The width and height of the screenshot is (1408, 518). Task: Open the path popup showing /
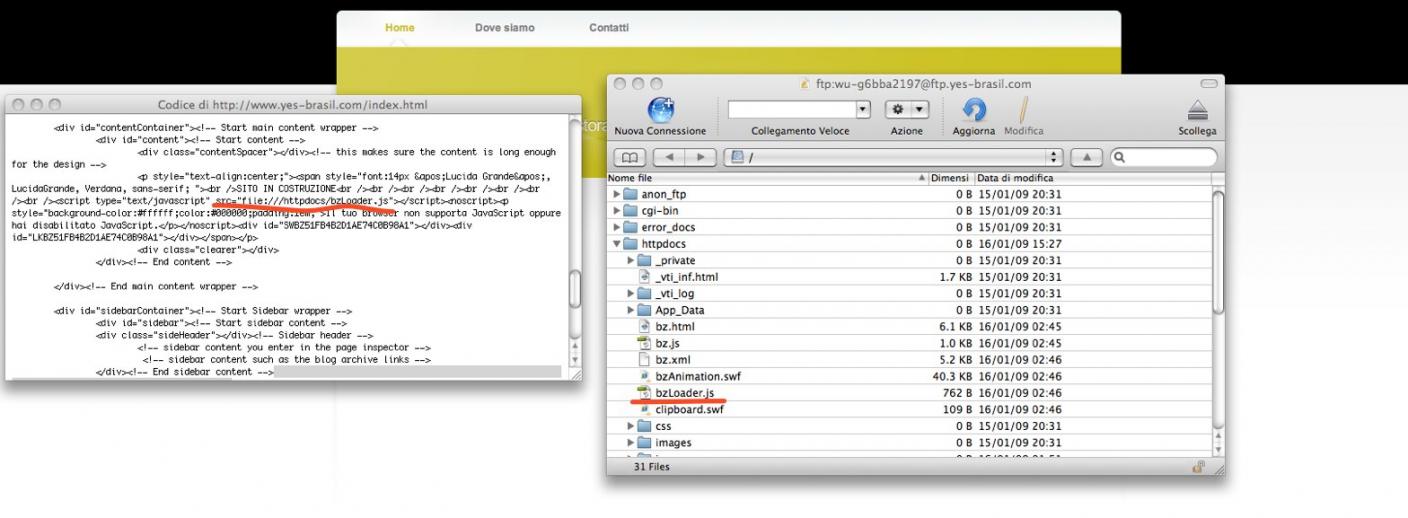pyautogui.click(x=893, y=157)
